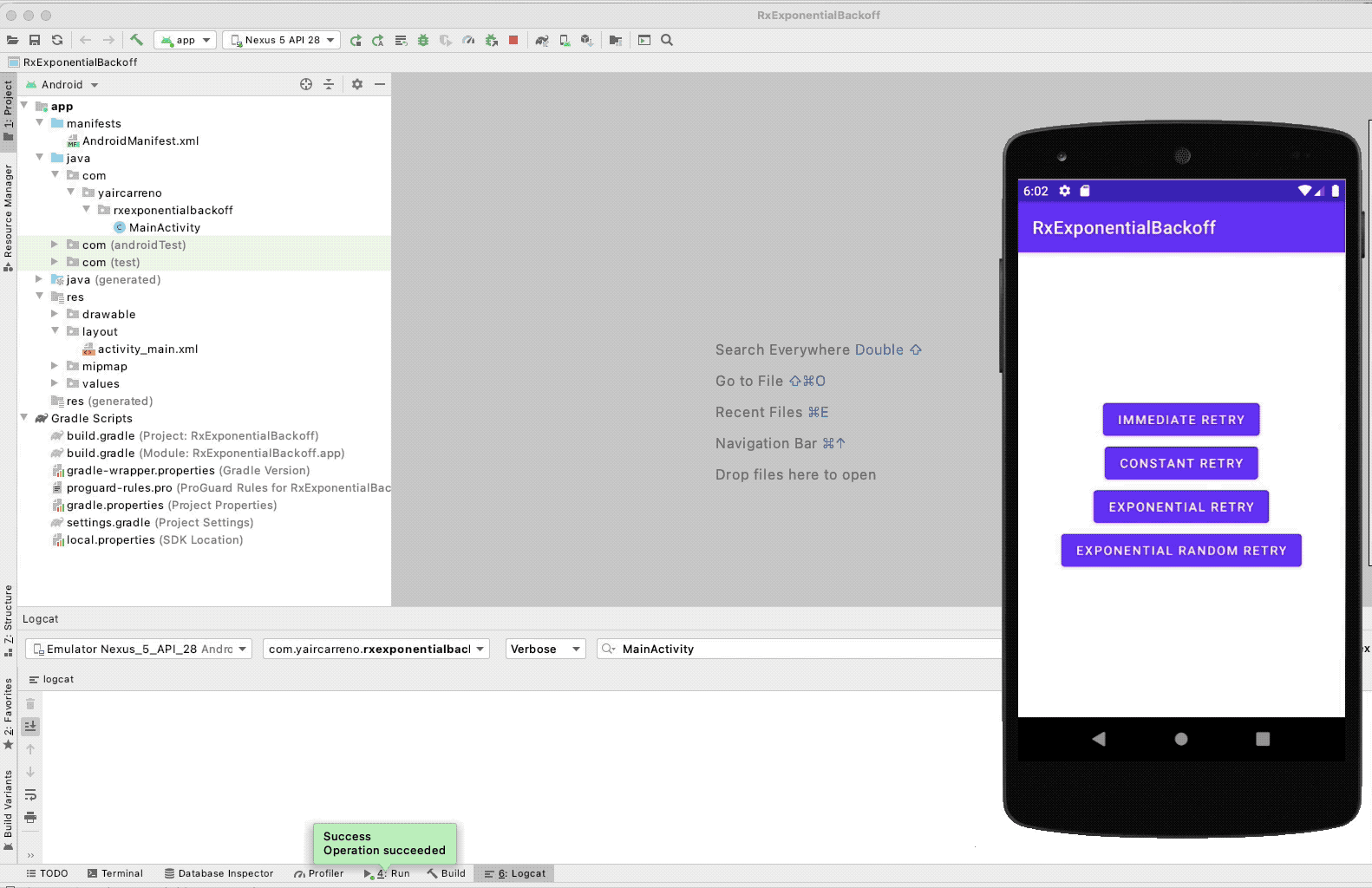Open the com.yaircarreno process dropdown in Logcat
Image resolution: width=1372 pixels, height=888 pixels.
(376, 649)
